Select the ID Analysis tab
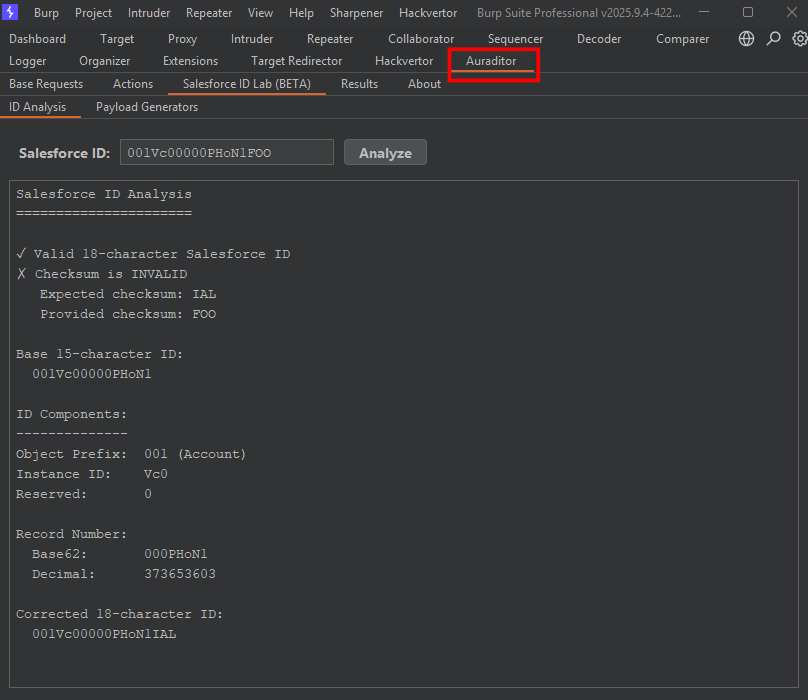This screenshot has height=700, width=808. point(38,107)
